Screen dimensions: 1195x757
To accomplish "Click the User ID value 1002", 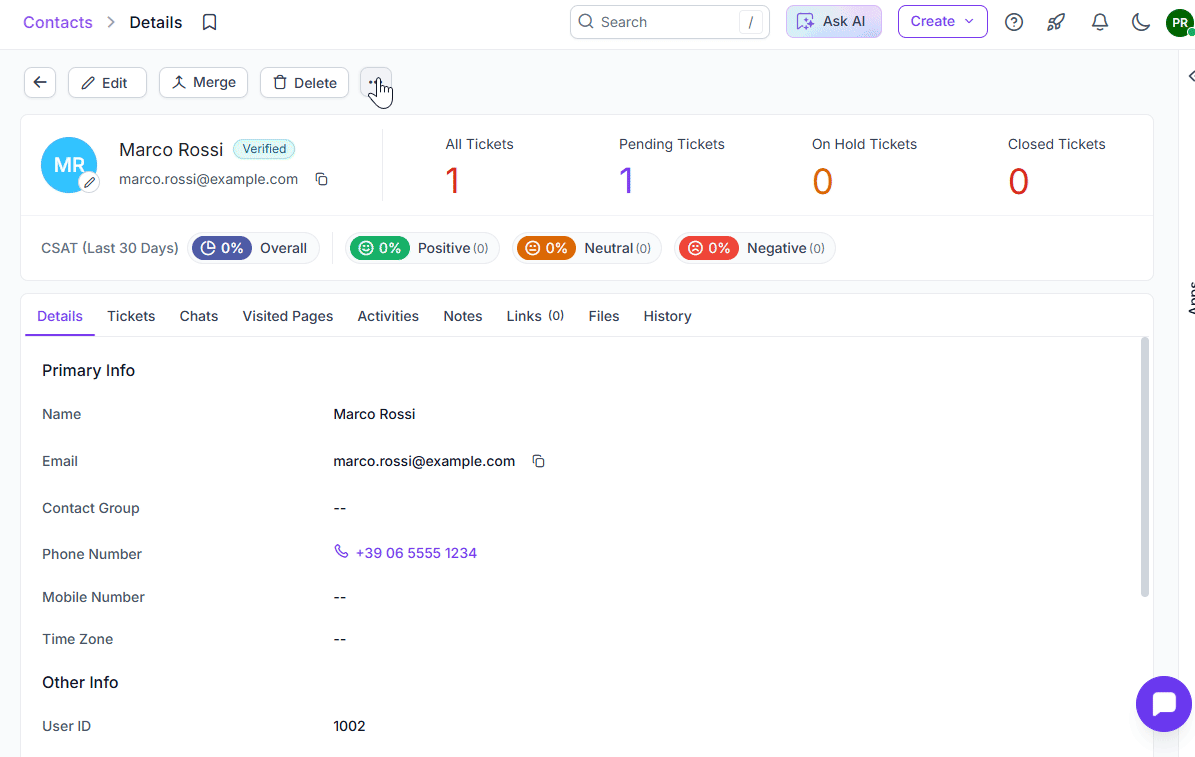I will [349, 726].
